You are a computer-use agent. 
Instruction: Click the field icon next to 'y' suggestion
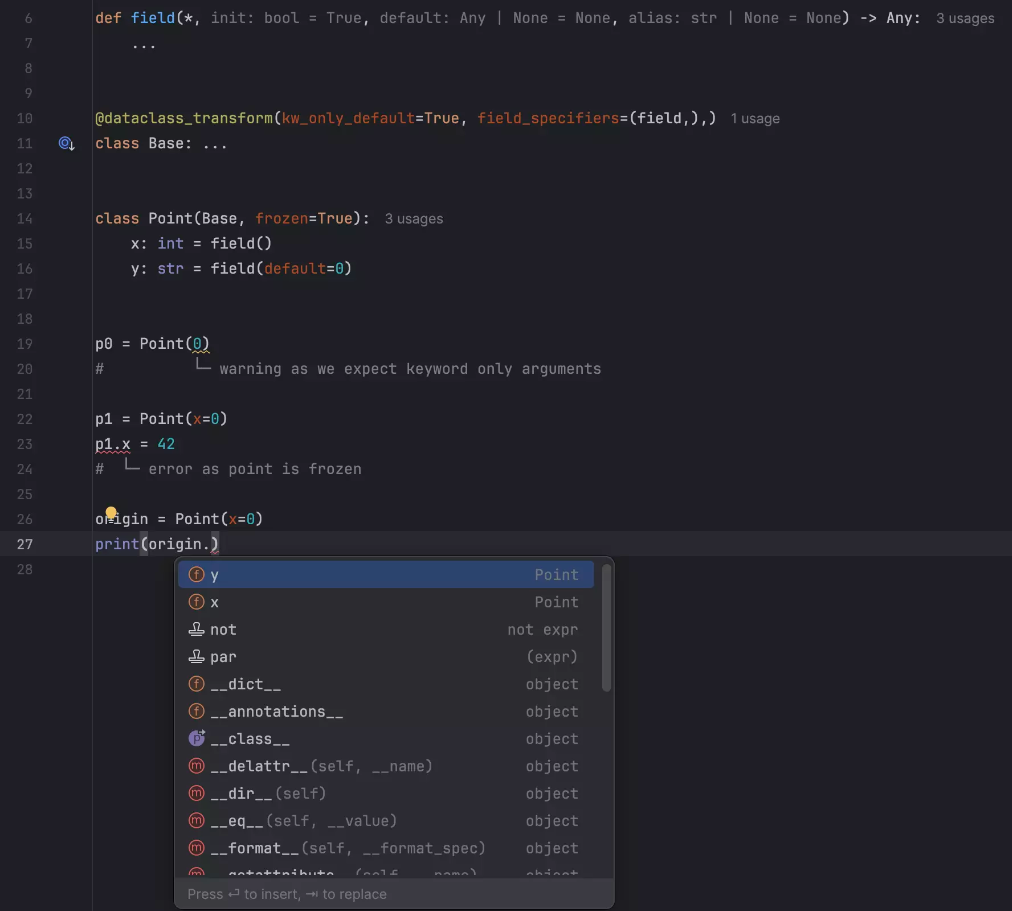point(196,574)
